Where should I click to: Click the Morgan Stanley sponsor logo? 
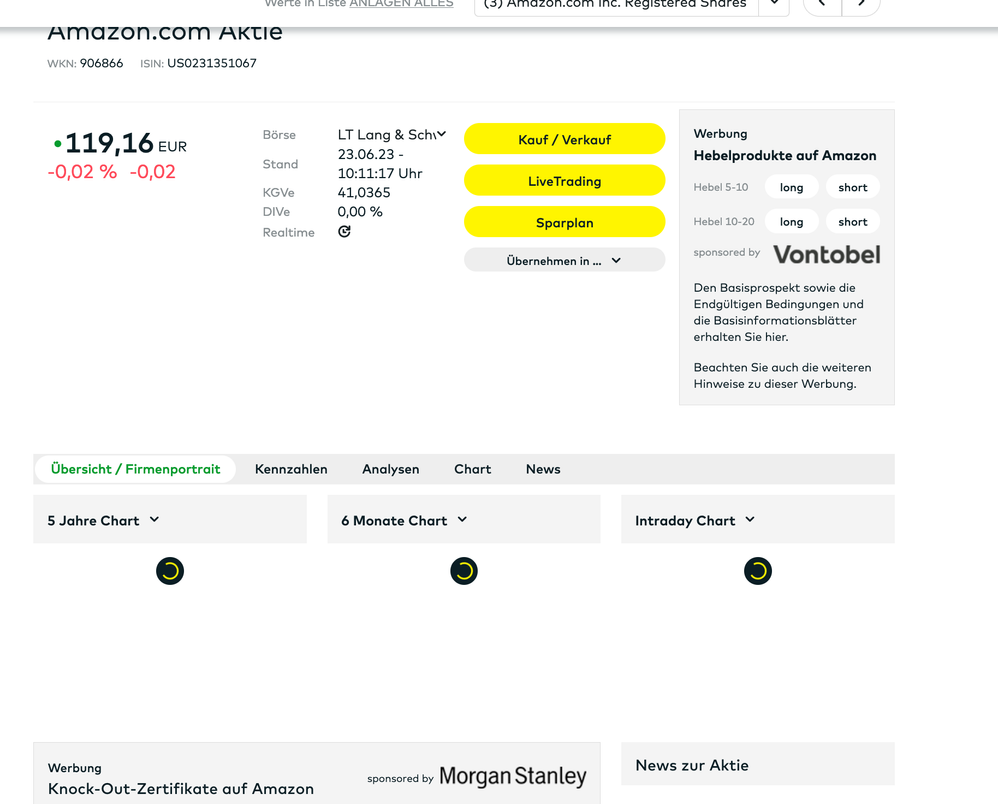[512, 776]
